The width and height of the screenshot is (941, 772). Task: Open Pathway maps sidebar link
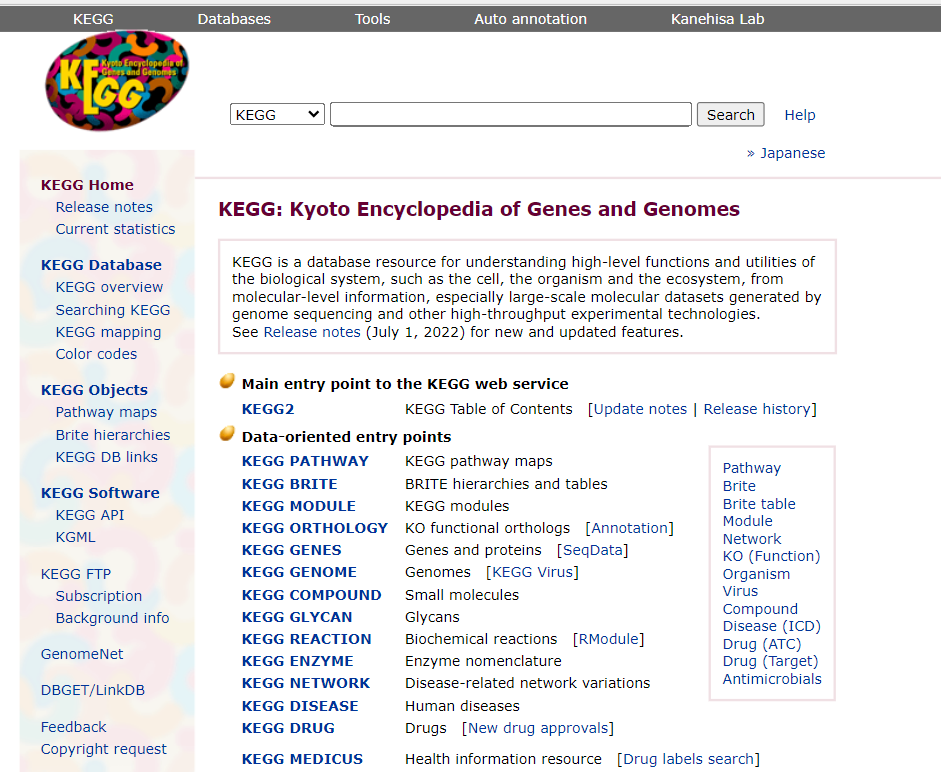click(x=106, y=412)
